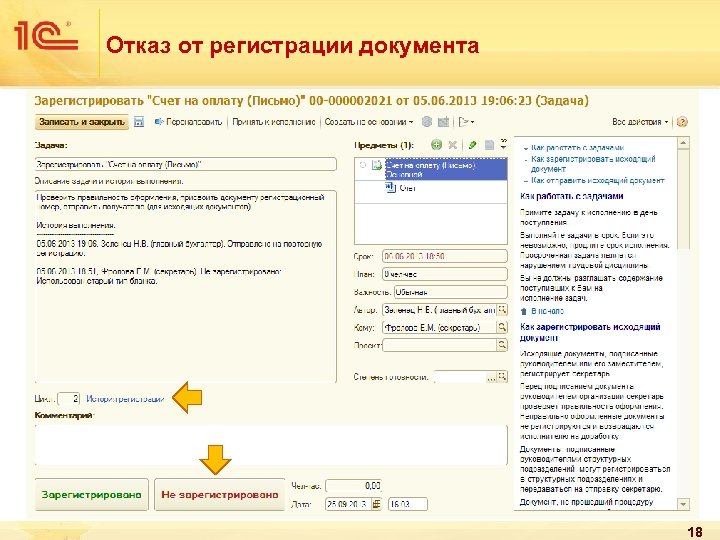
Task: Open the Создать на основании dropdown
Action: click(x=369, y=122)
